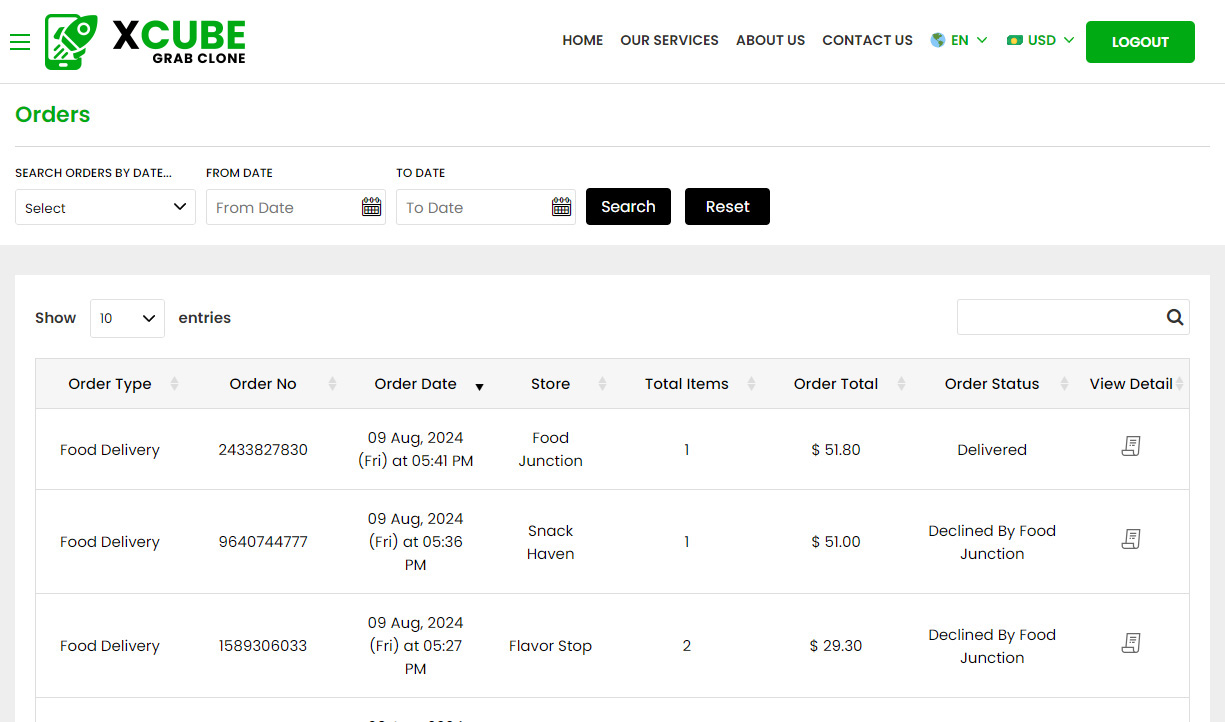The height and width of the screenshot is (722, 1225).
Task: Open the Search Orders By Date select box
Action: 104,207
